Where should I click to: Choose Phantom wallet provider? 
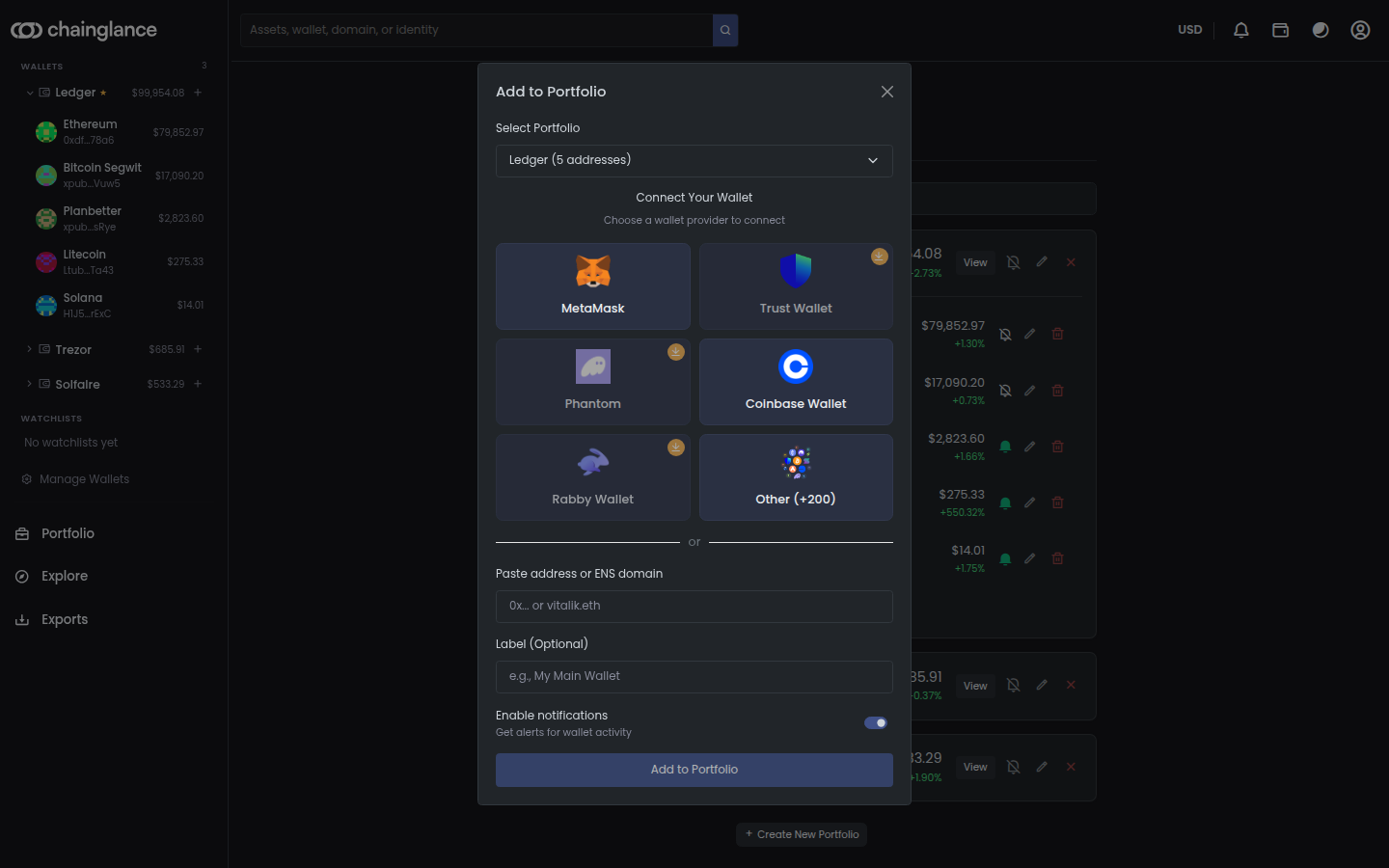(593, 382)
